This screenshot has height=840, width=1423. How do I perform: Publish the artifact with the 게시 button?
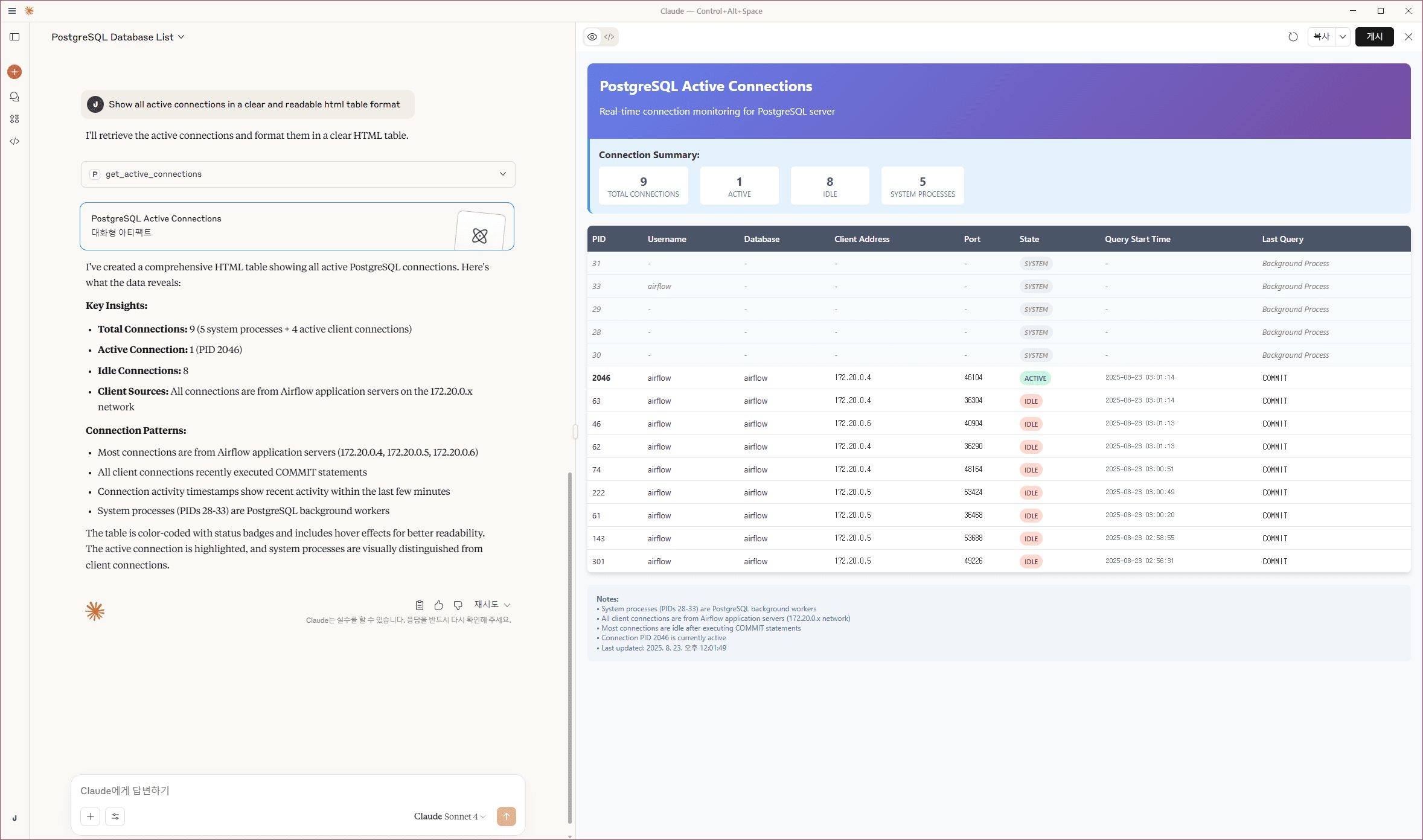coord(1374,37)
